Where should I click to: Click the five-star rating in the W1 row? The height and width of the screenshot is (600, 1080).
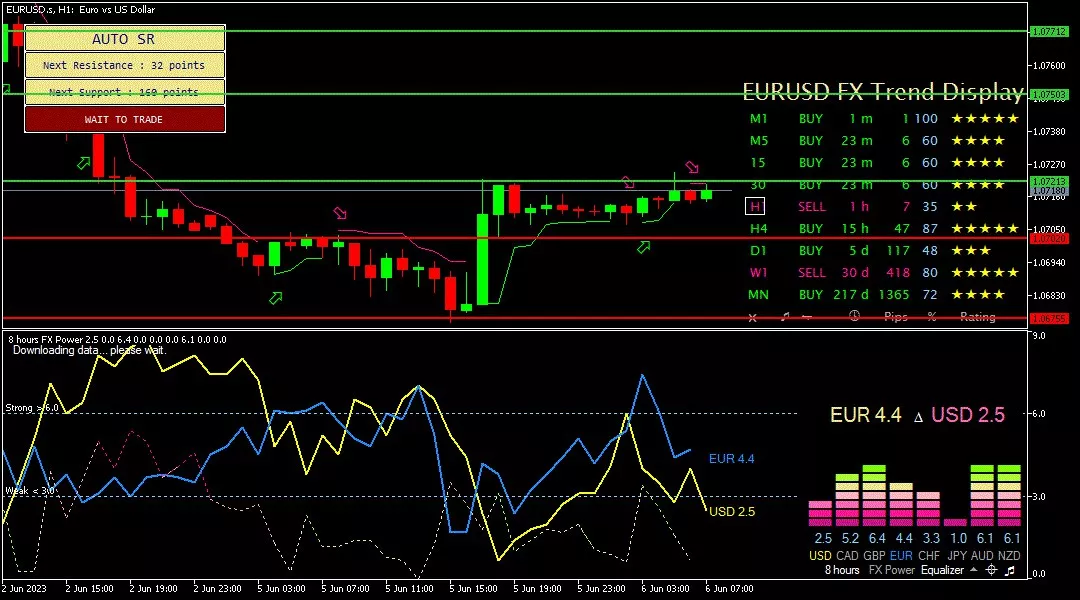click(985, 273)
